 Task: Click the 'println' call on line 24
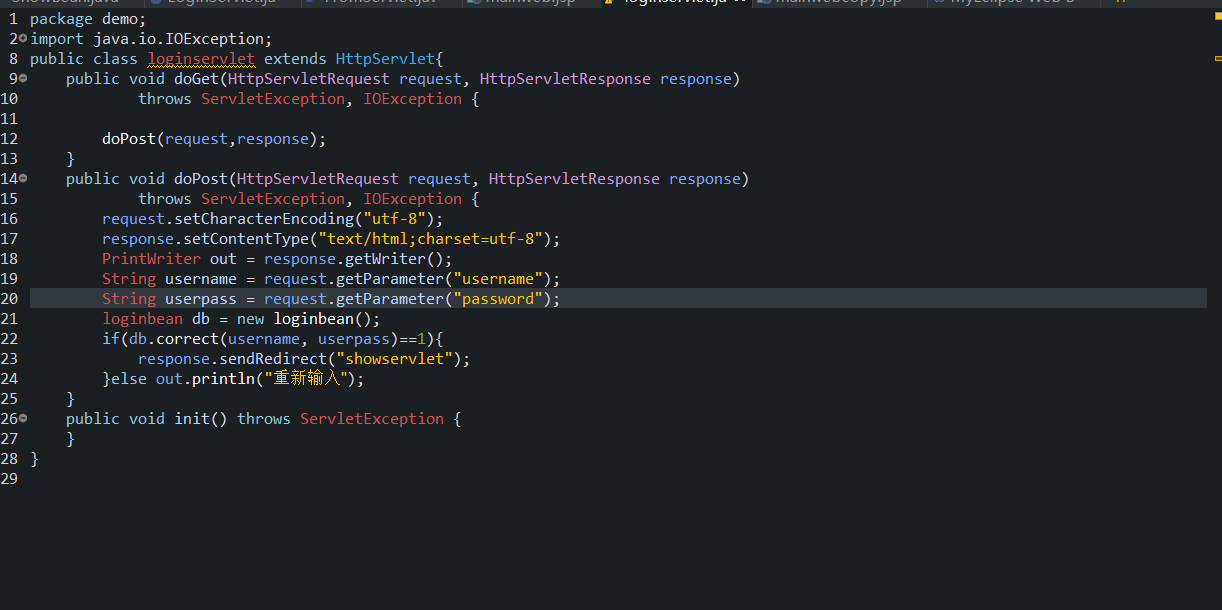click(223, 379)
